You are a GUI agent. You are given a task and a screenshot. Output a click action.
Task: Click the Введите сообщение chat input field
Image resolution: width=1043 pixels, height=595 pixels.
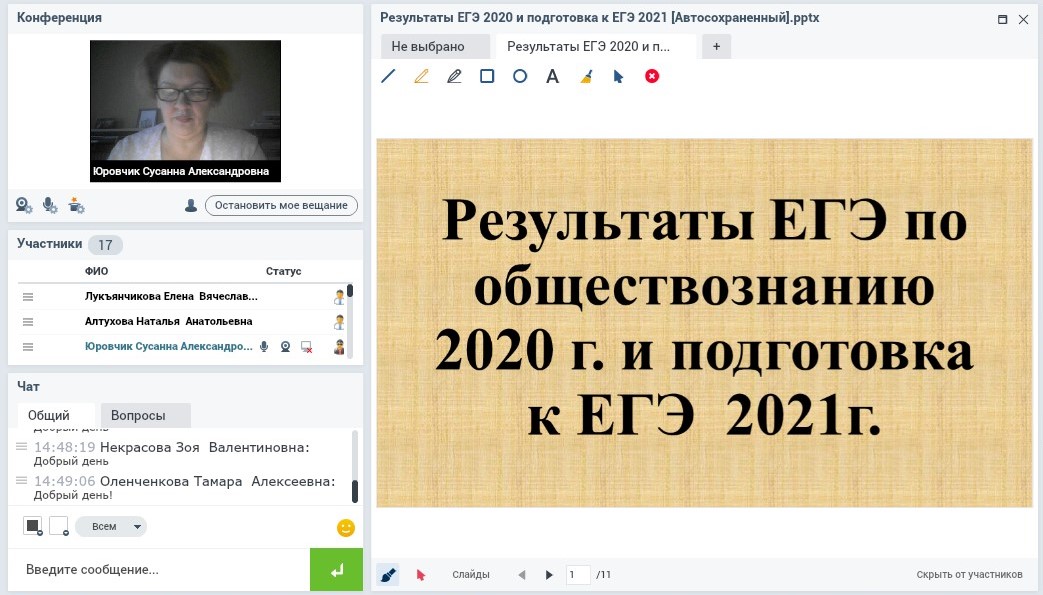(x=159, y=570)
